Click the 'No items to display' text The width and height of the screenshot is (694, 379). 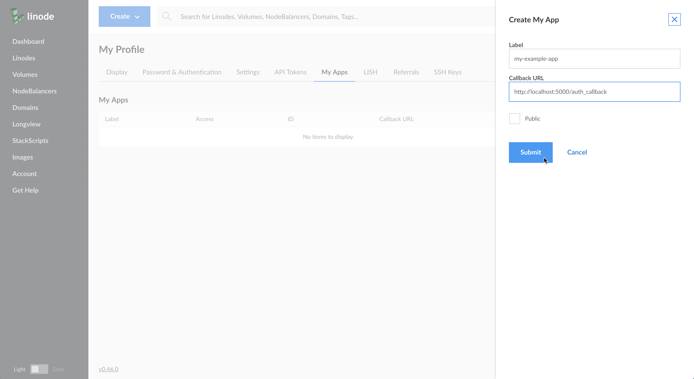[x=328, y=137]
